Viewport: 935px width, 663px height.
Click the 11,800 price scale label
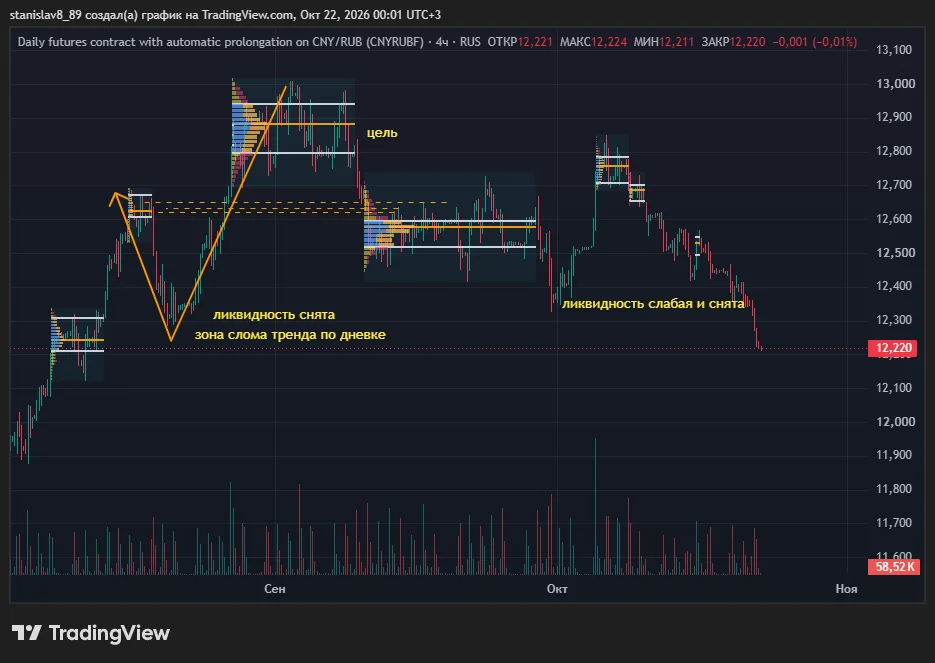[894, 489]
